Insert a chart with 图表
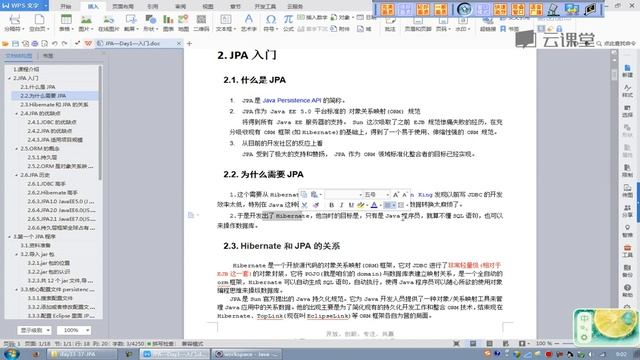This screenshot has width=640, height=360. (168, 23)
